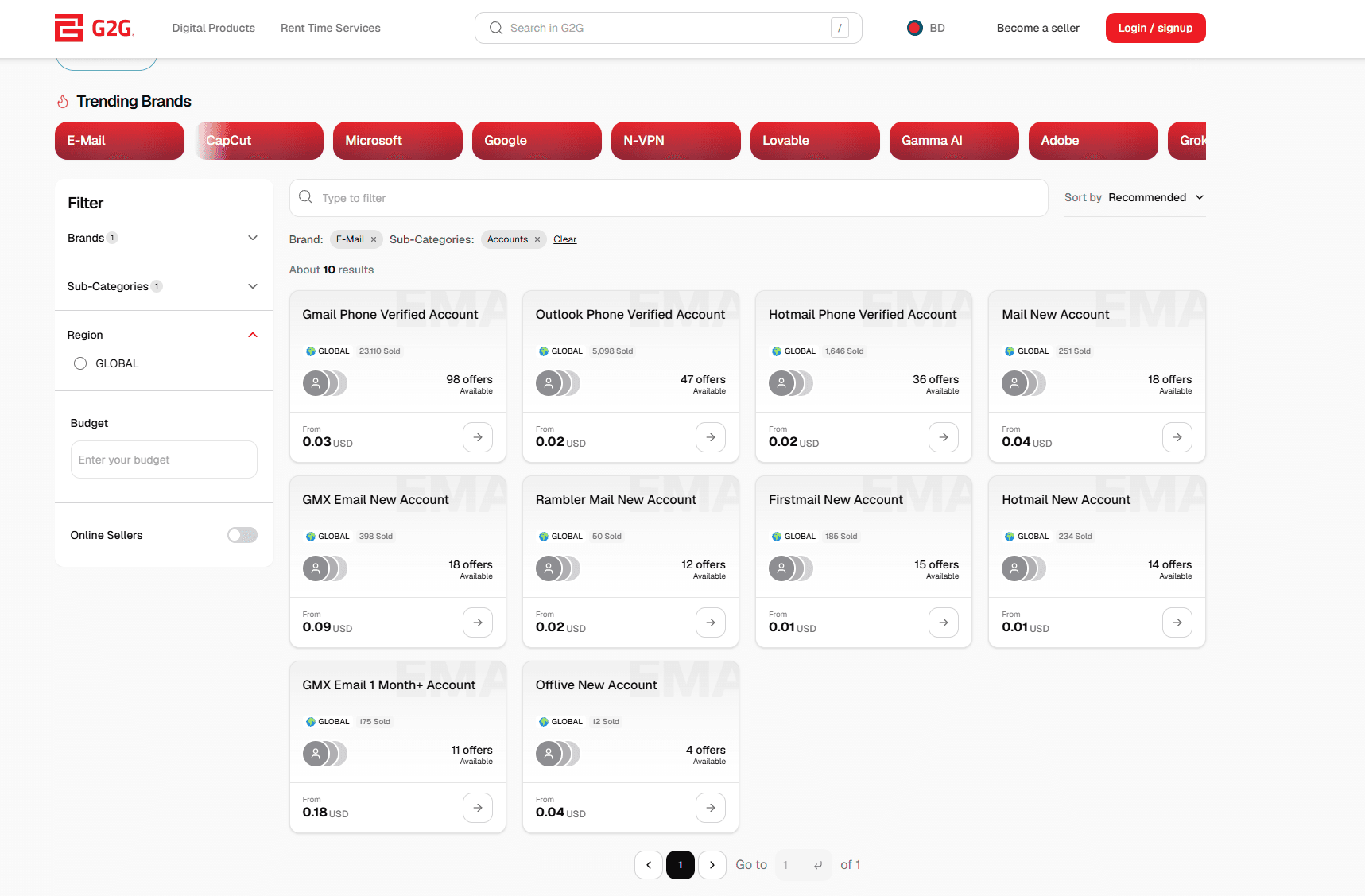Click the search magnifier icon in G2G search

[x=496, y=28]
